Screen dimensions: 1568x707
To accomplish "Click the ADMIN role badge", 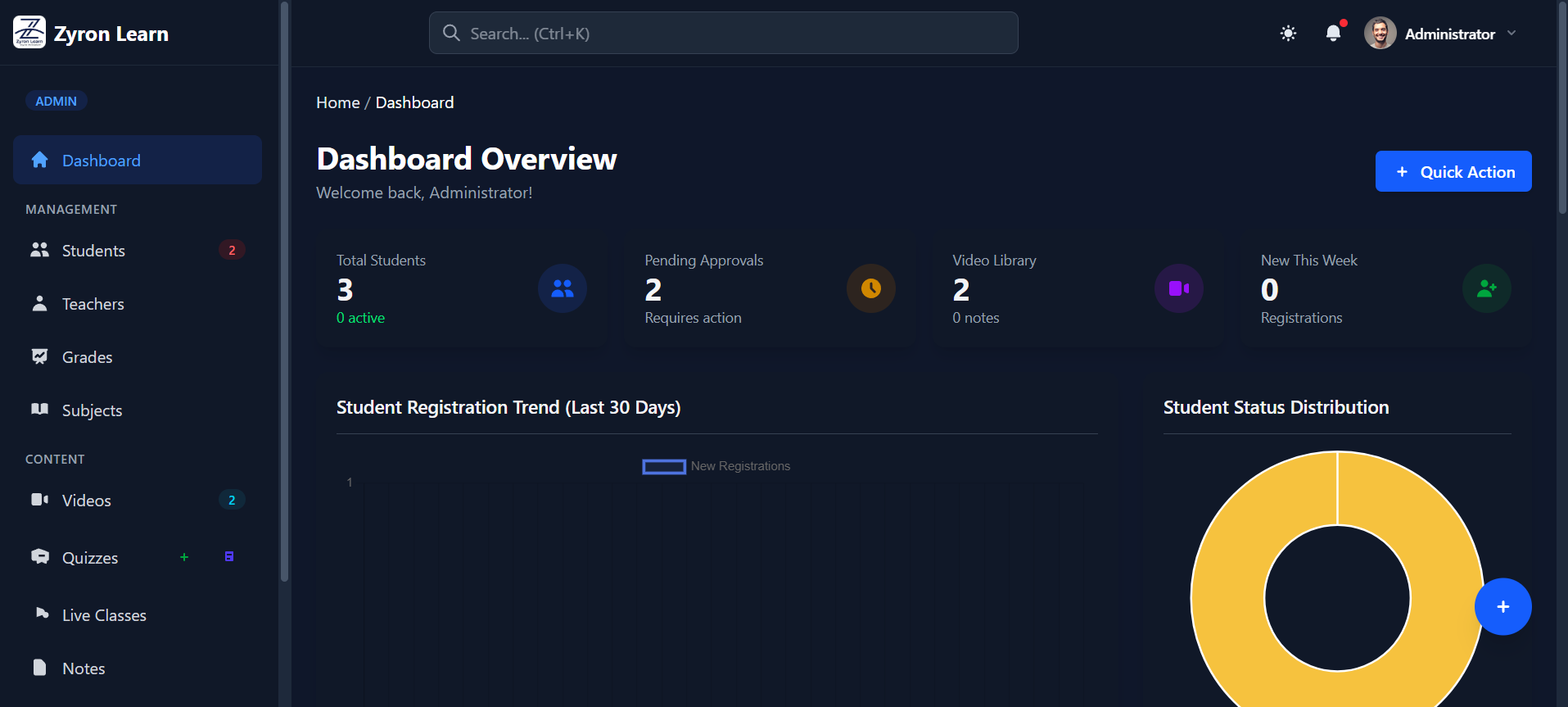I will click(x=56, y=101).
